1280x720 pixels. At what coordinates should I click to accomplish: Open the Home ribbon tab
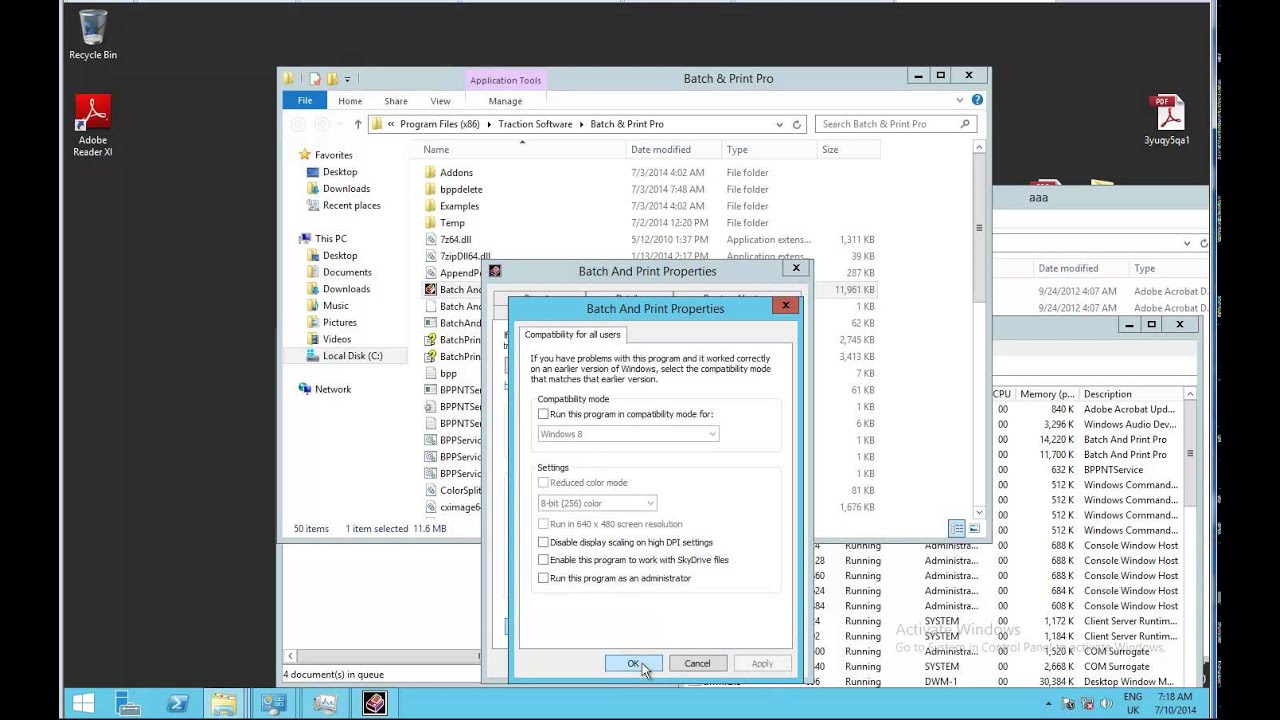coord(350,101)
